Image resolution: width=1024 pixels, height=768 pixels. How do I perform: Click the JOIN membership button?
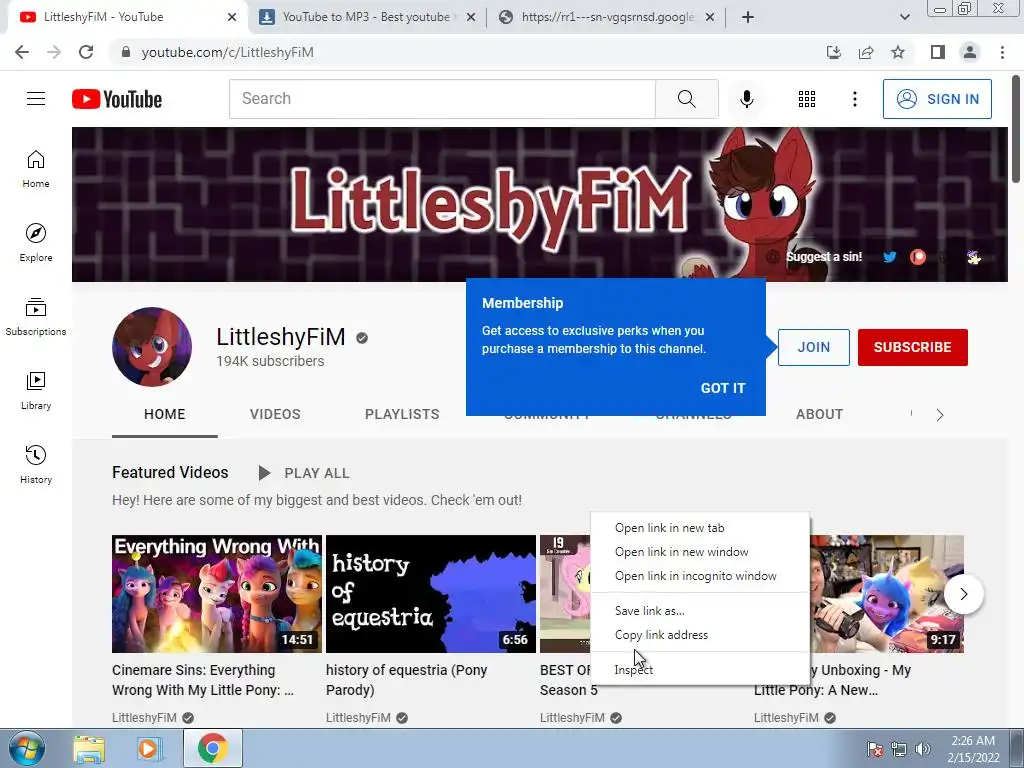(814, 347)
